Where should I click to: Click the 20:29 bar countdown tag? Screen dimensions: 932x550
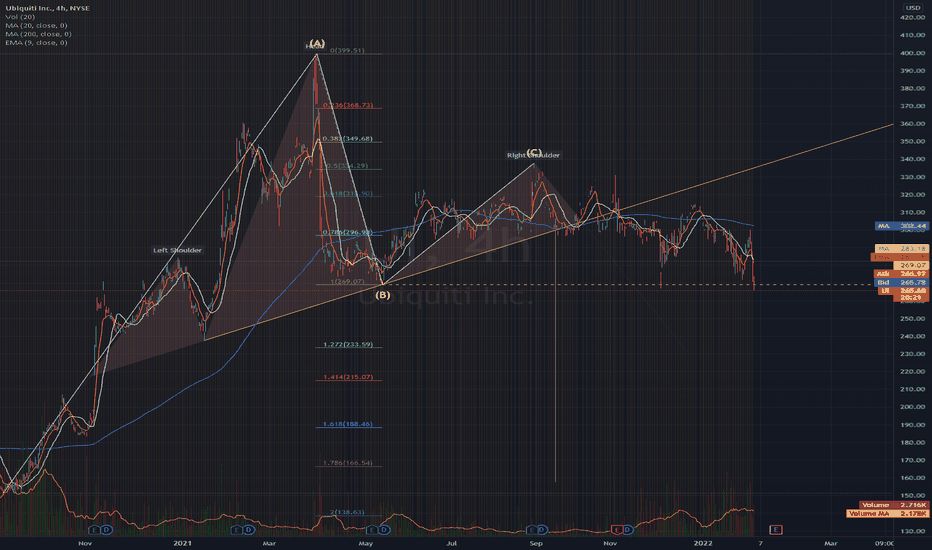point(911,297)
